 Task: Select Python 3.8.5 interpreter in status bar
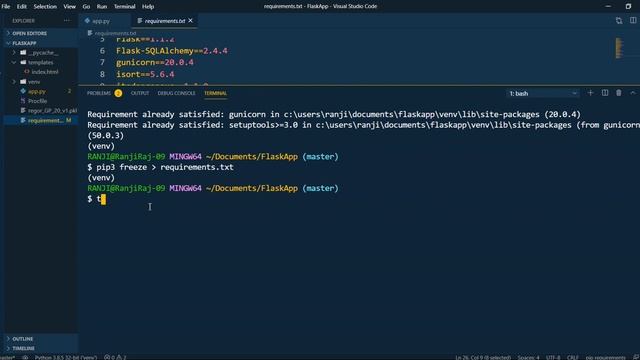point(66,357)
